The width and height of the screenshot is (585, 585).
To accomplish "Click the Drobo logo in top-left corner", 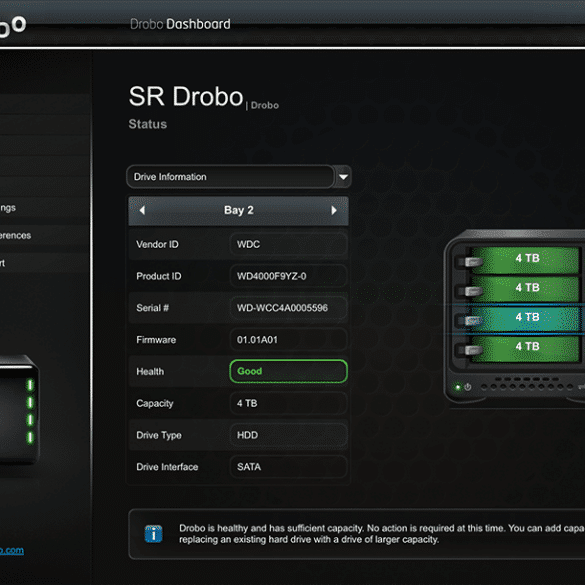I will click(x=12, y=27).
